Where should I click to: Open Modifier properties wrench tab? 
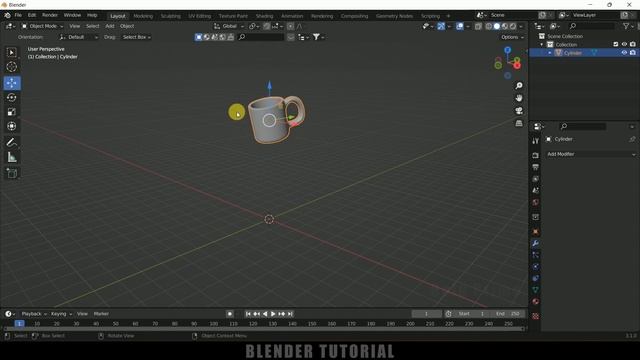(536, 244)
